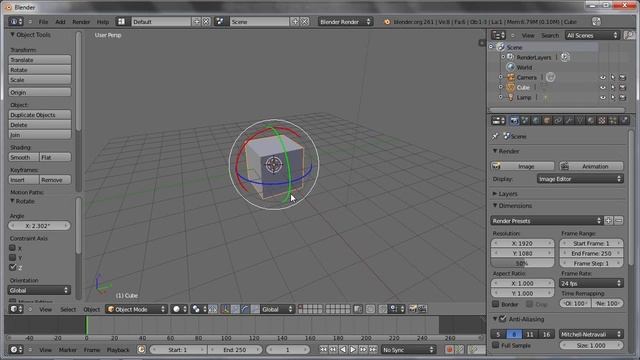Open the Object properties tab icon
Viewport: 640px width, 360px height.
click(547, 120)
